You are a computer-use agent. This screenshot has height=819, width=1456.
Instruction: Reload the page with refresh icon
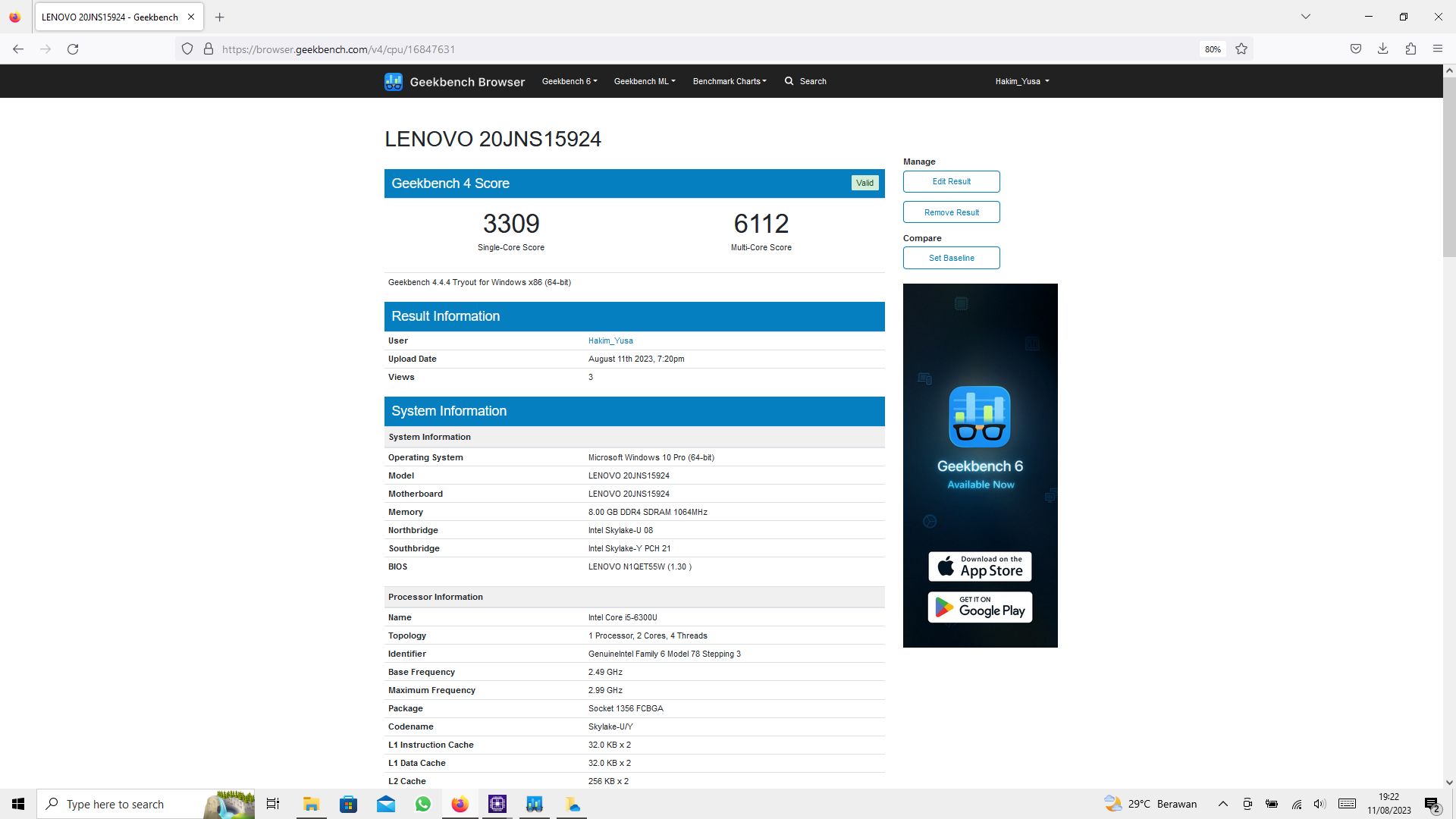73,49
